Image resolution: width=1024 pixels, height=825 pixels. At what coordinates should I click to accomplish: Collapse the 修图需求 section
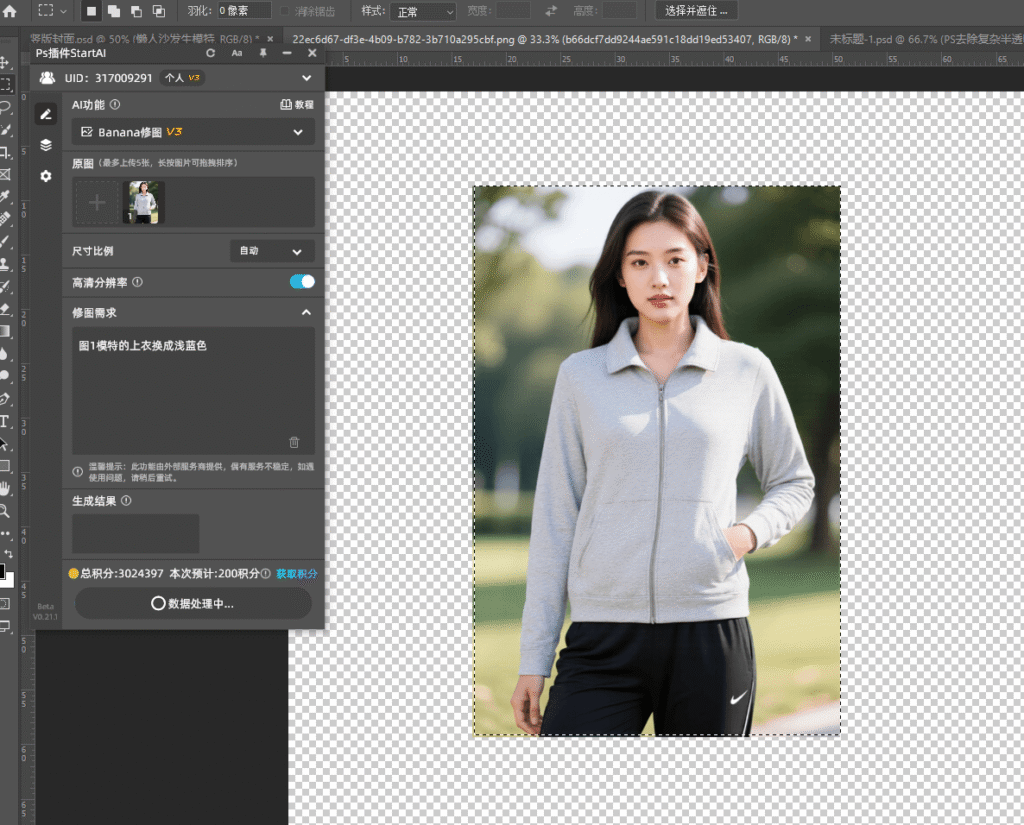coord(306,313)
